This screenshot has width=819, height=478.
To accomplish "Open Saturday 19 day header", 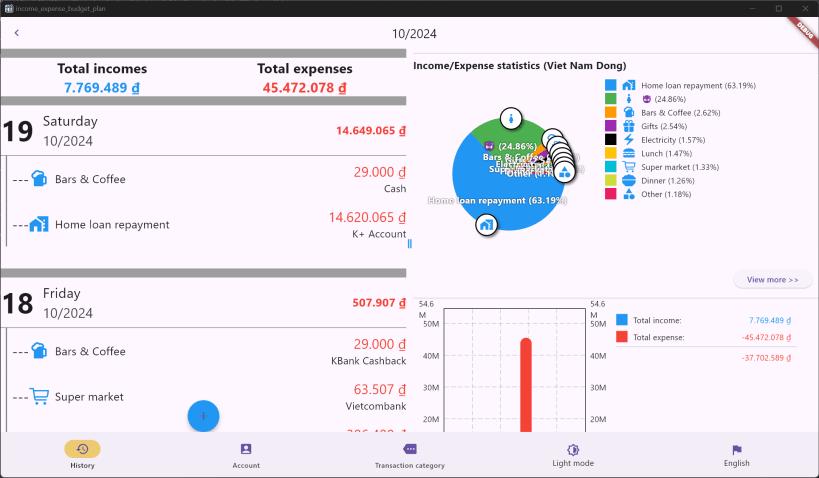I will (x=203, y=131).
